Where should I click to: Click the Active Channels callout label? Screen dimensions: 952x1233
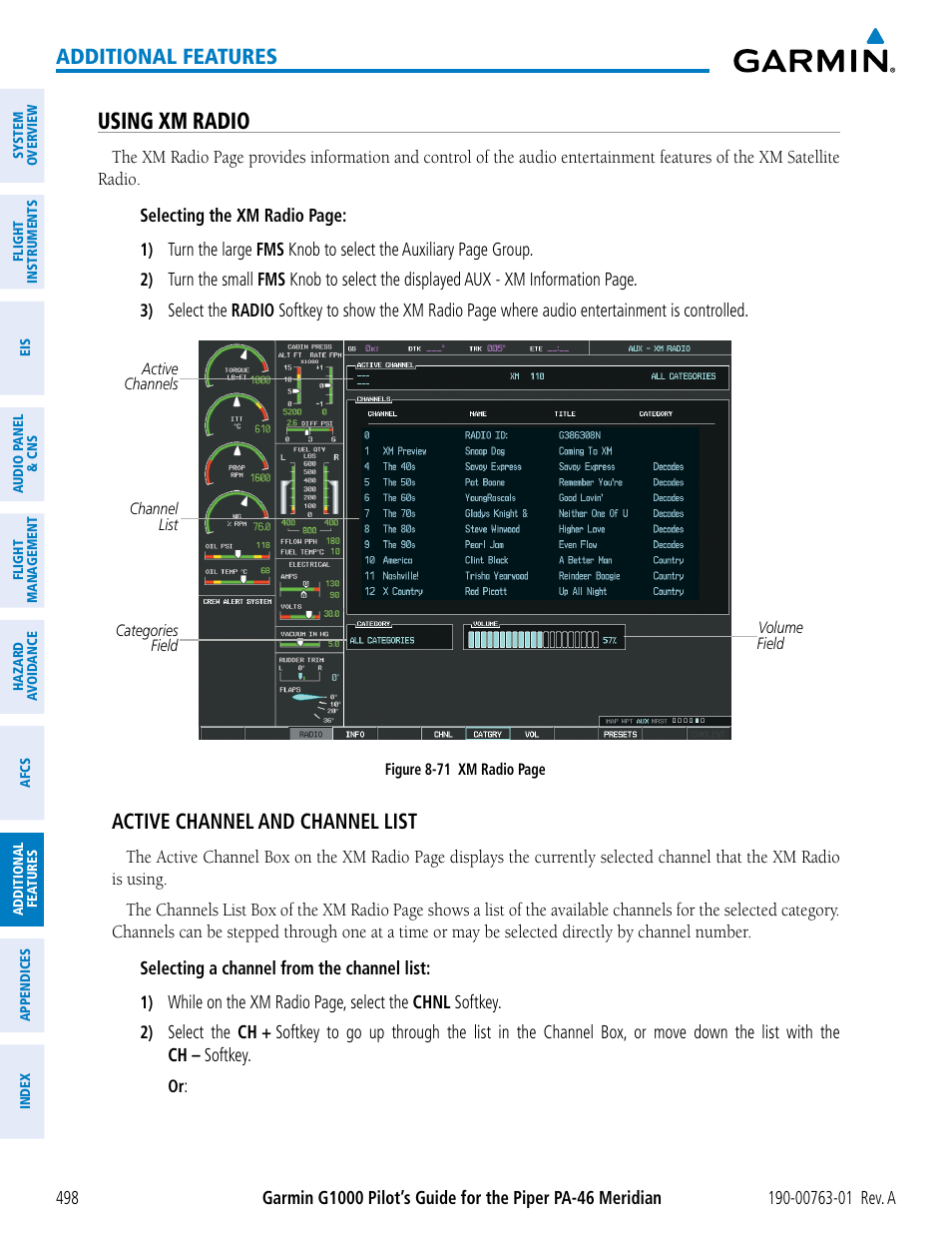click(x=152, y=376)
